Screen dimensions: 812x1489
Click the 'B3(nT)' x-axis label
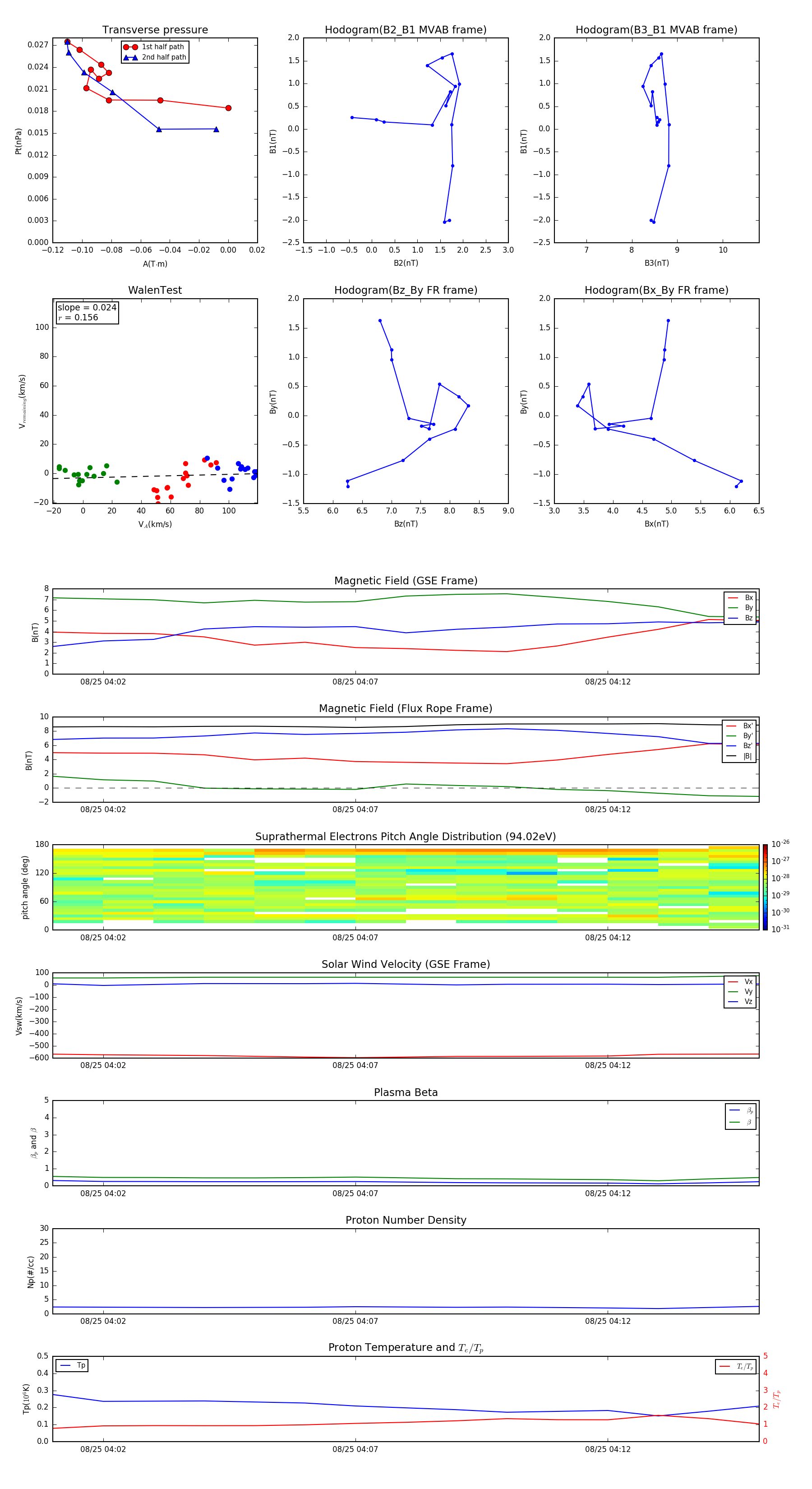click(656, 263)
